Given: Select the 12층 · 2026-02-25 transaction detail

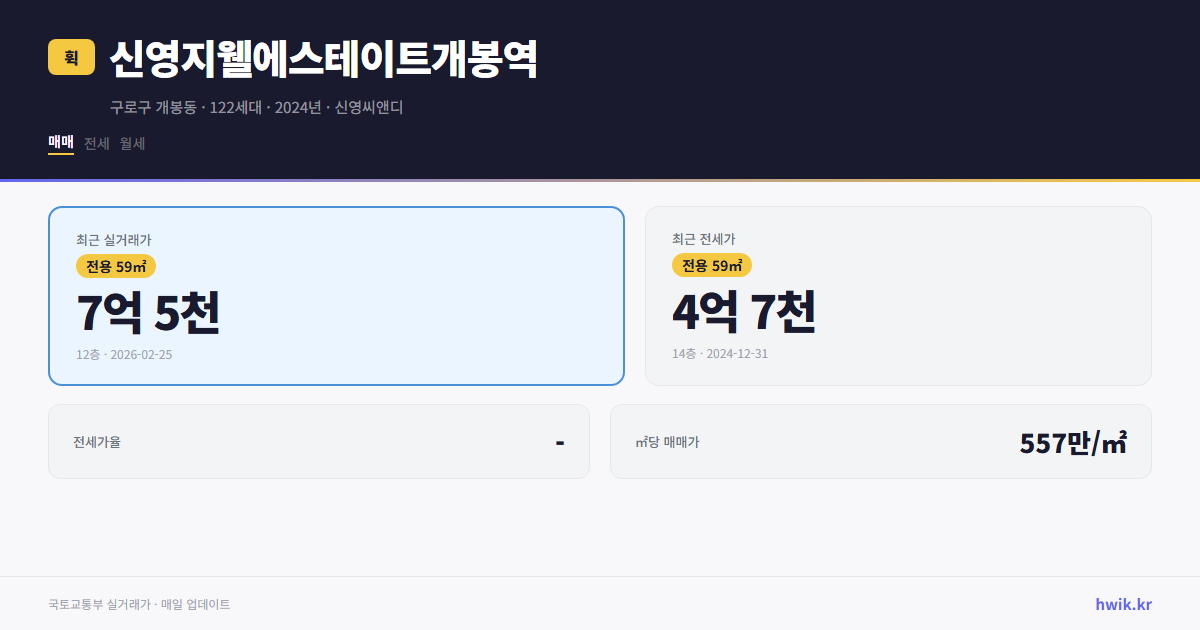Looking at the screenshot, I should (124, 354).
